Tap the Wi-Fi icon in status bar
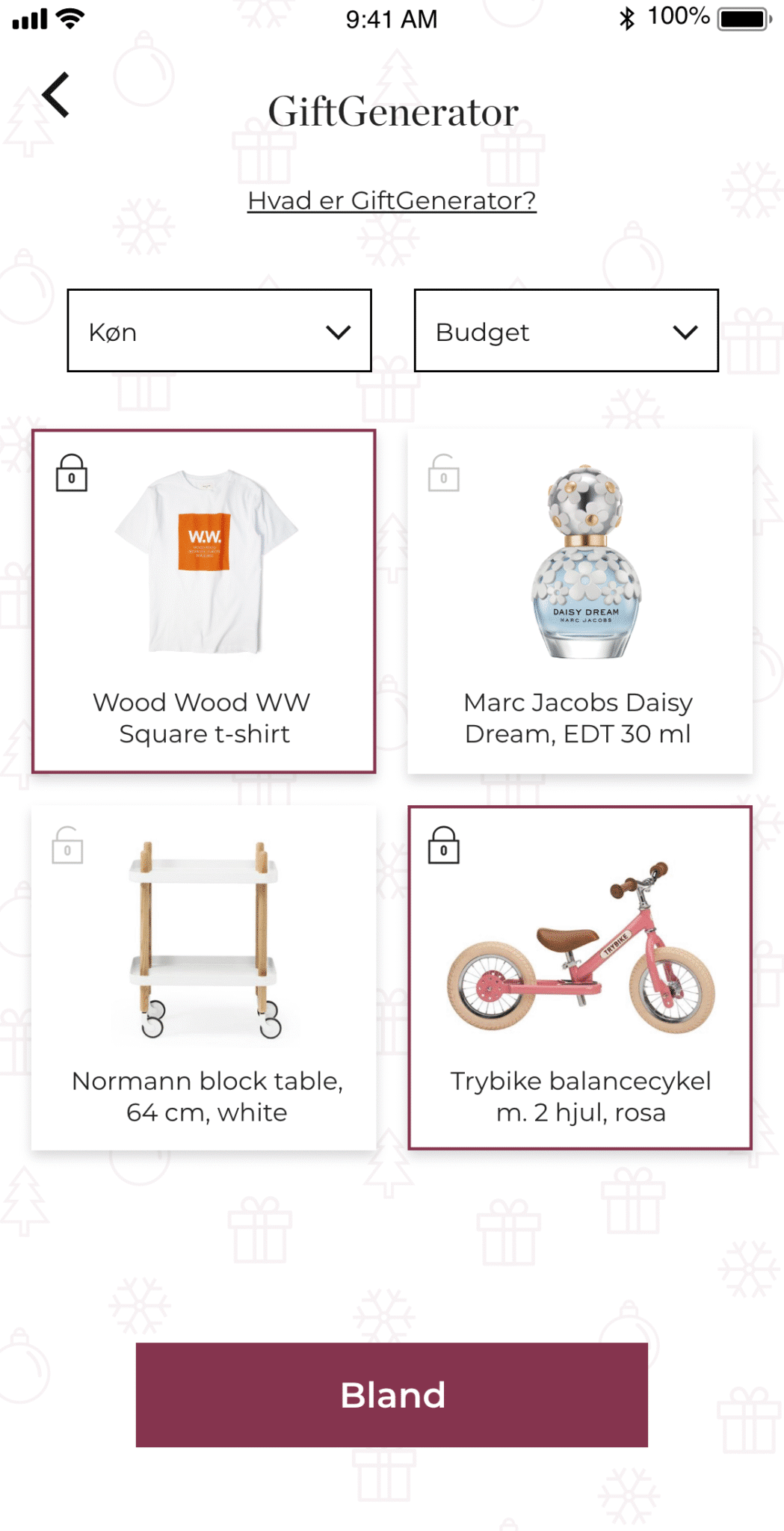Screen dimensions: 784x1531 (x=71, y=19)
